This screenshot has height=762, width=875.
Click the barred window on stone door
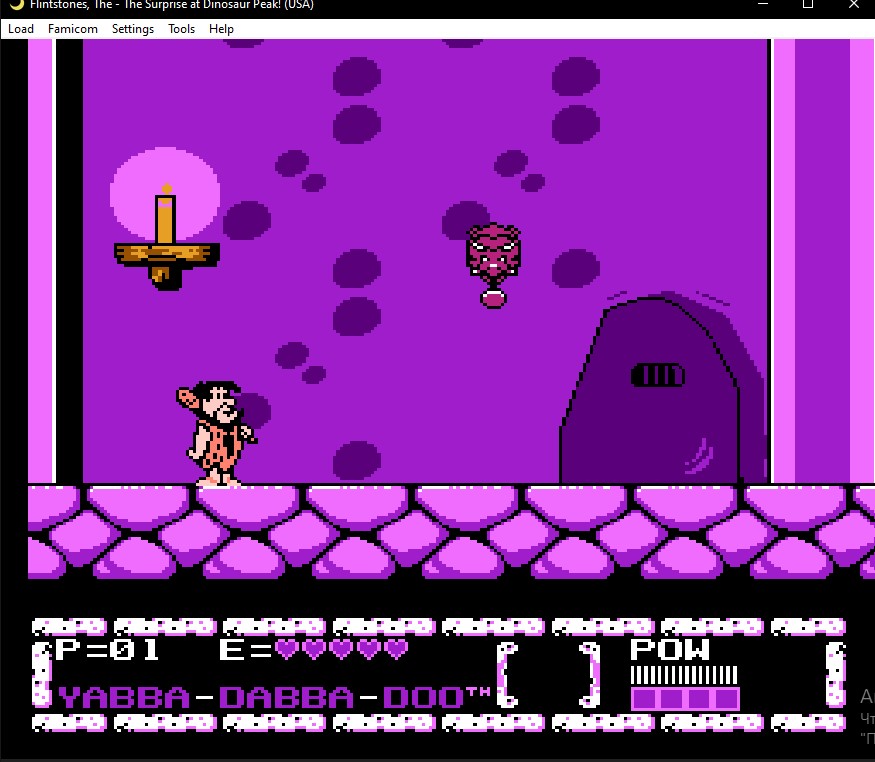coord(658,376)
